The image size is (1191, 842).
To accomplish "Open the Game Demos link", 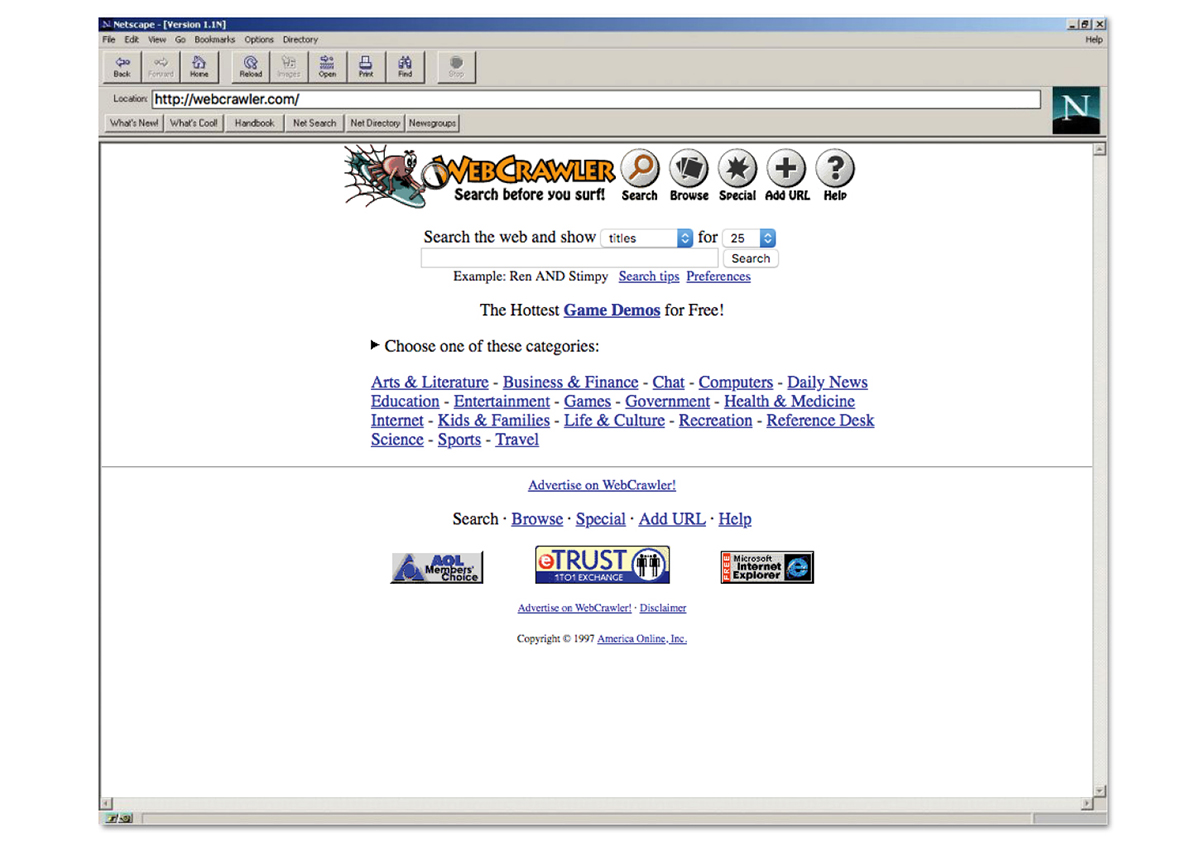I will click(x=612, y=310).
